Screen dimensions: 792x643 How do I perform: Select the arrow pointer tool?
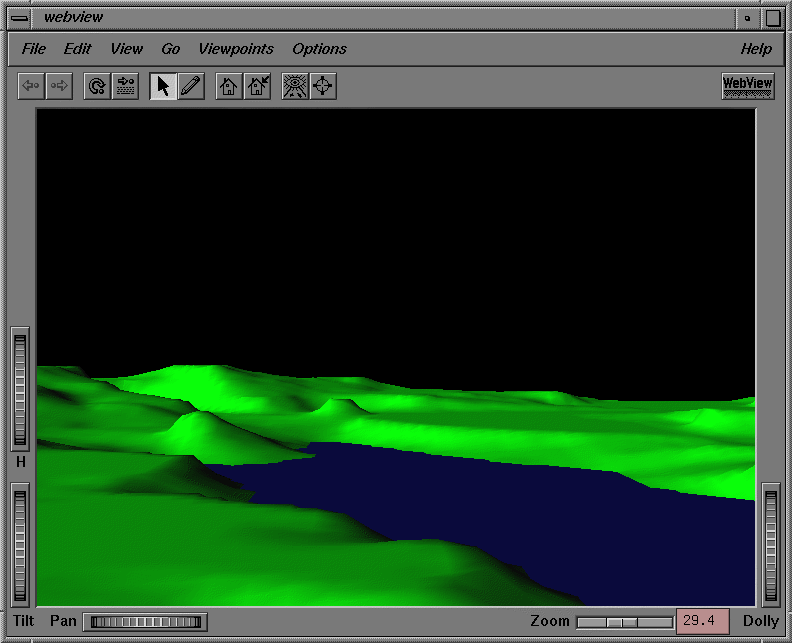(x=163, y=86)
